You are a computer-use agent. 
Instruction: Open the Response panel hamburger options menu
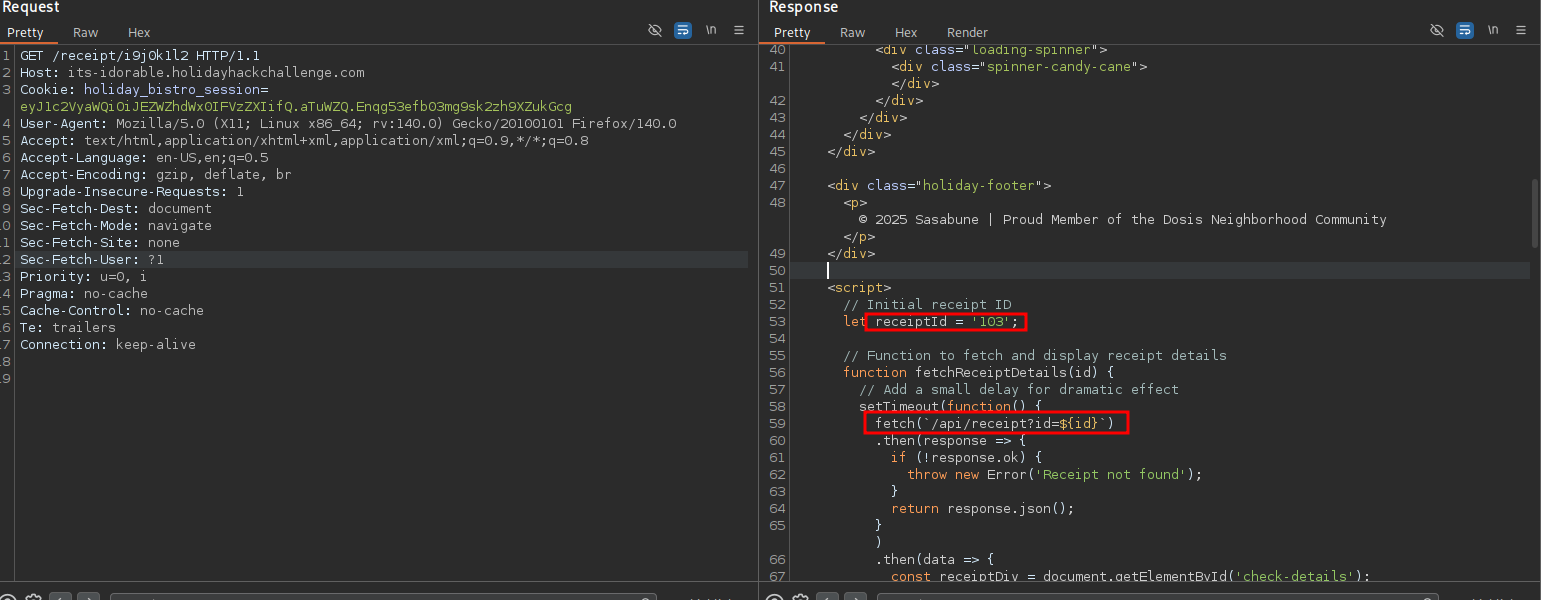[x=1521, y=30]
